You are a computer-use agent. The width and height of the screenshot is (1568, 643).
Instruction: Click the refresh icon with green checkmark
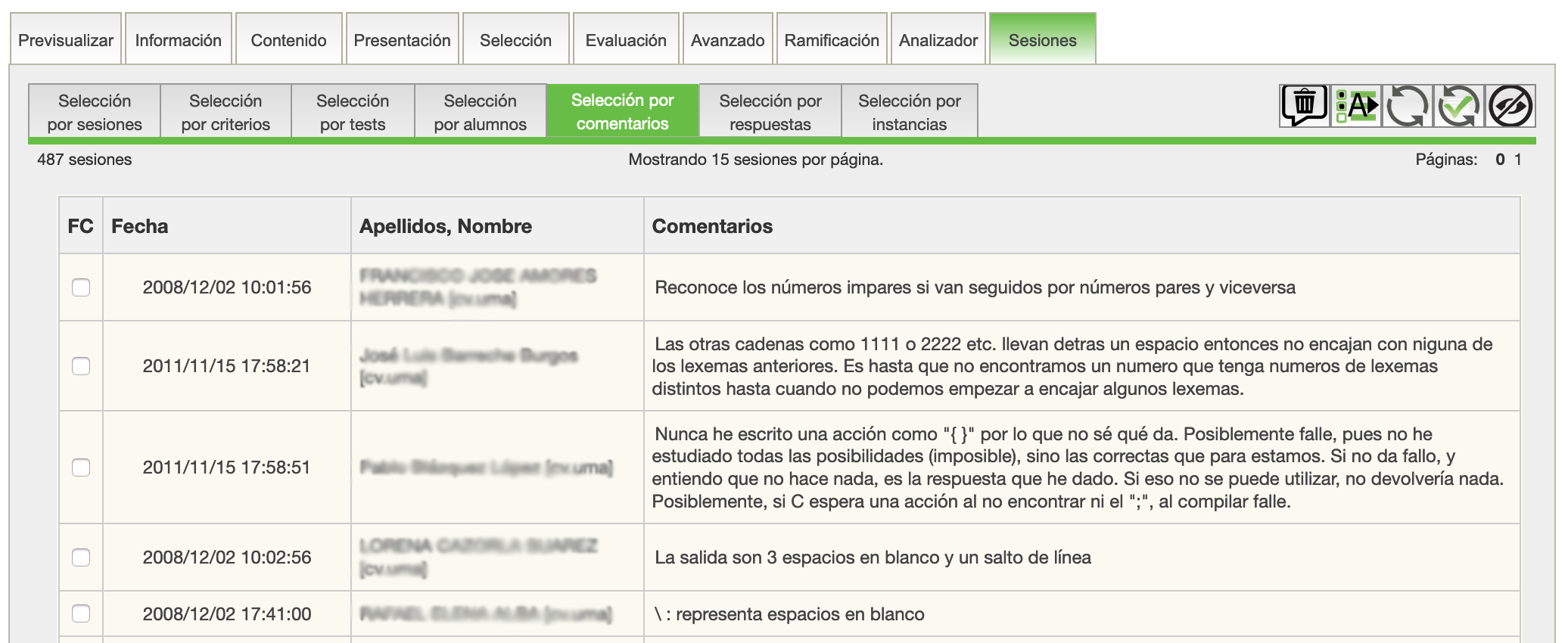point(1458,106)
